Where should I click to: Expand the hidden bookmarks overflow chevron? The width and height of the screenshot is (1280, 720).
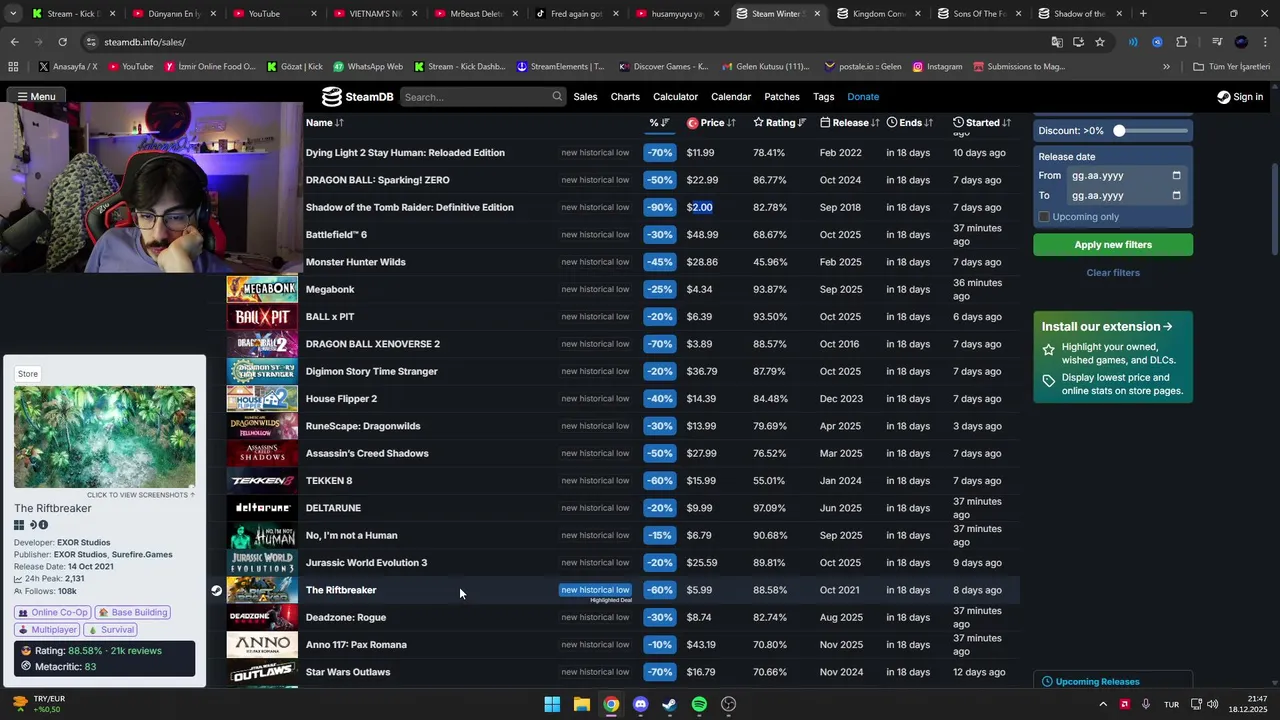[1166, 67]
